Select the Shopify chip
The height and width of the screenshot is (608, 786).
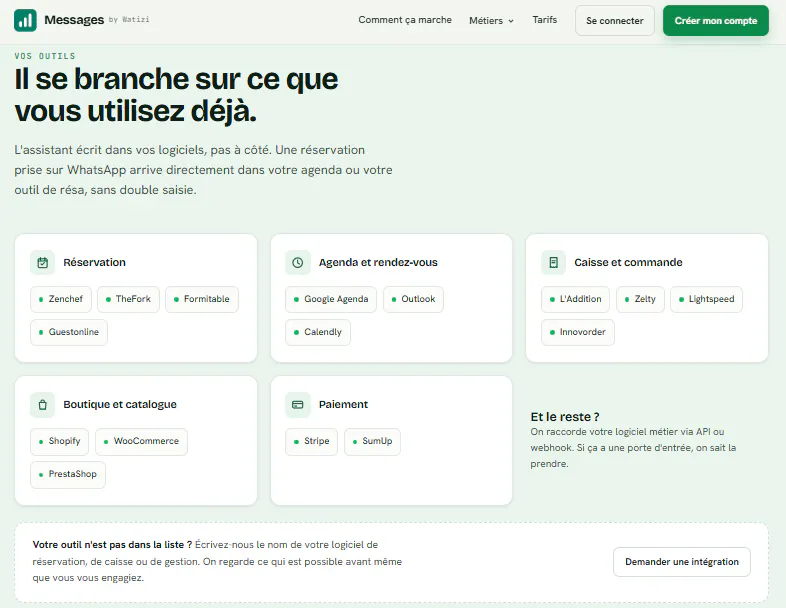tap(60, 442)
